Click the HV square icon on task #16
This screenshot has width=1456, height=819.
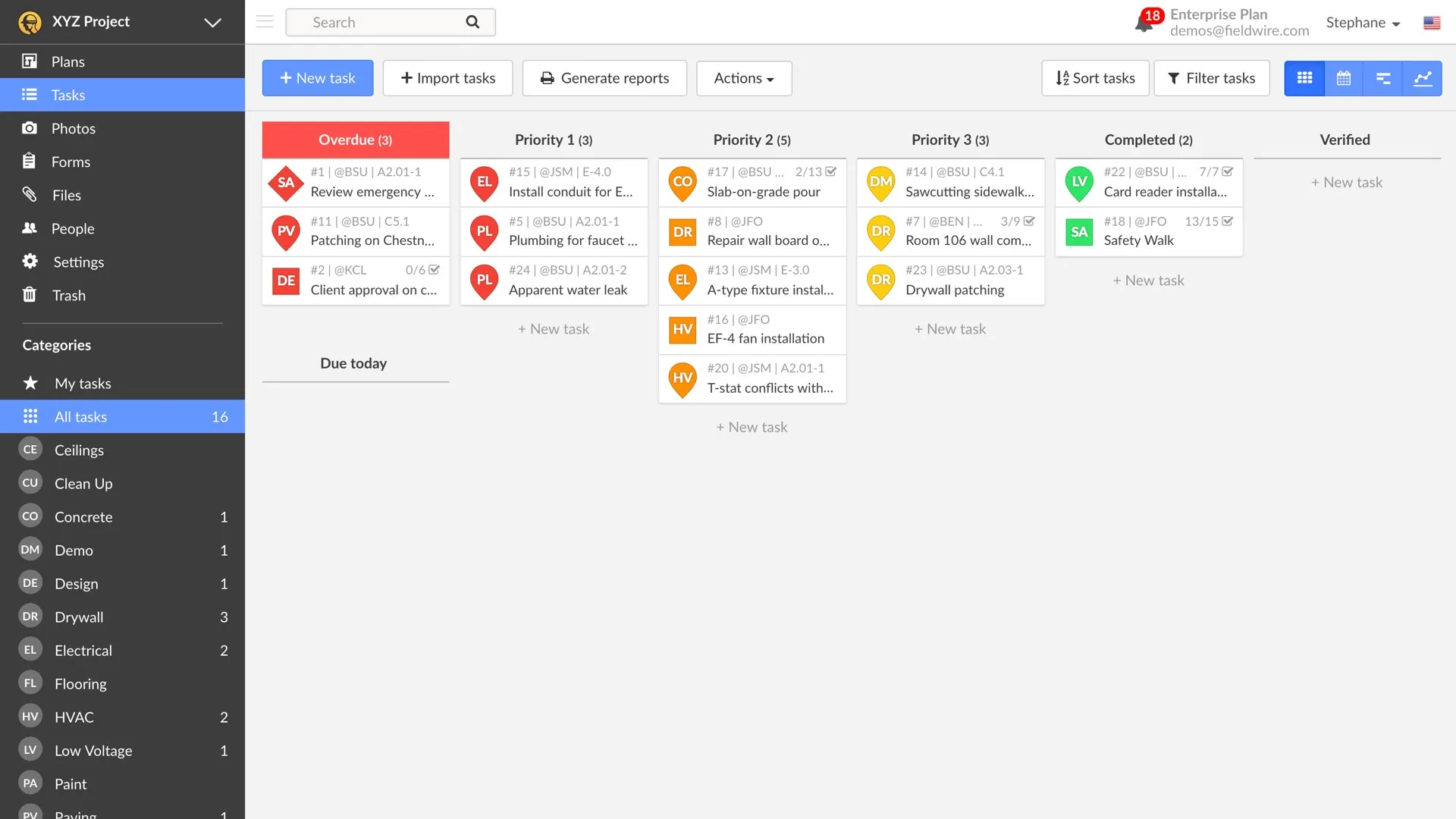682,330
